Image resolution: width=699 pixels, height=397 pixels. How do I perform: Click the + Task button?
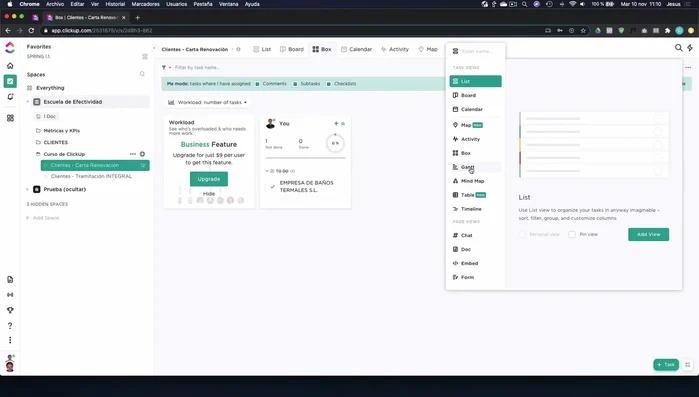click(x=666, y=364)
